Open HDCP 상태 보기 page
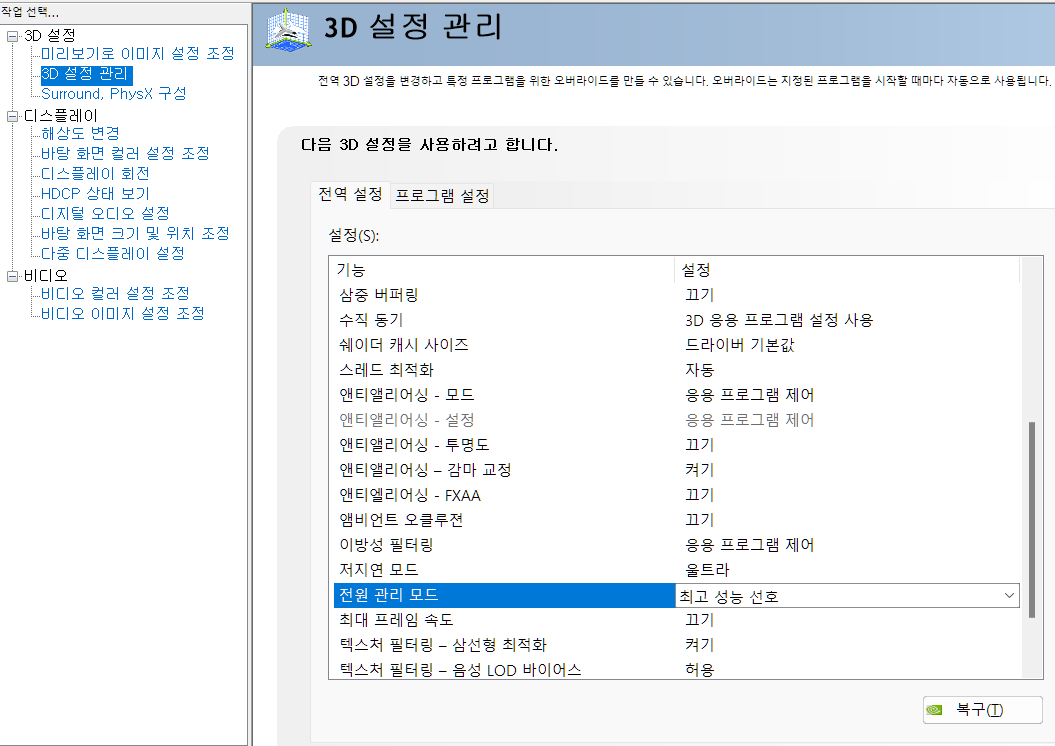The height and width of the screenshot is (746, 1055). (x=95, y=194)
